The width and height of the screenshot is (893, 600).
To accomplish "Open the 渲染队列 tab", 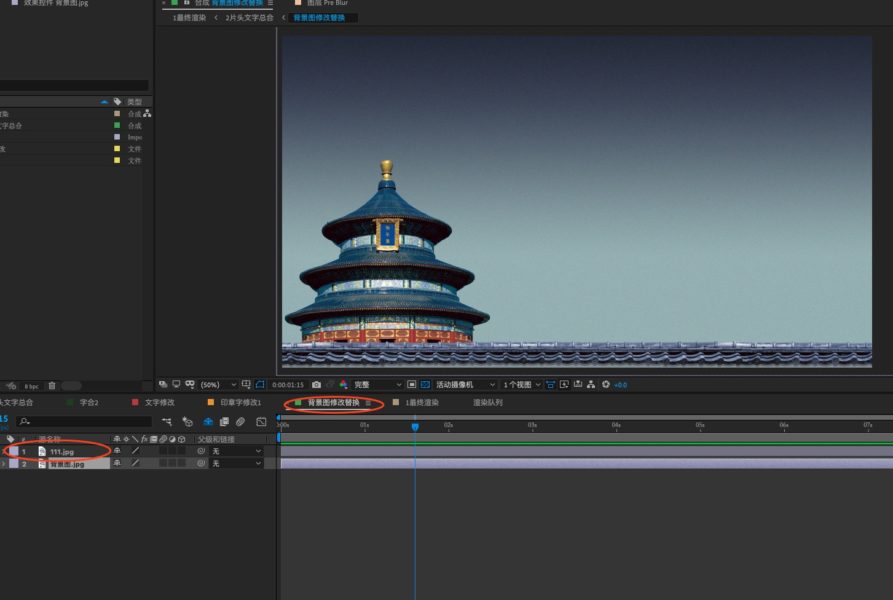I will (488, 402).
